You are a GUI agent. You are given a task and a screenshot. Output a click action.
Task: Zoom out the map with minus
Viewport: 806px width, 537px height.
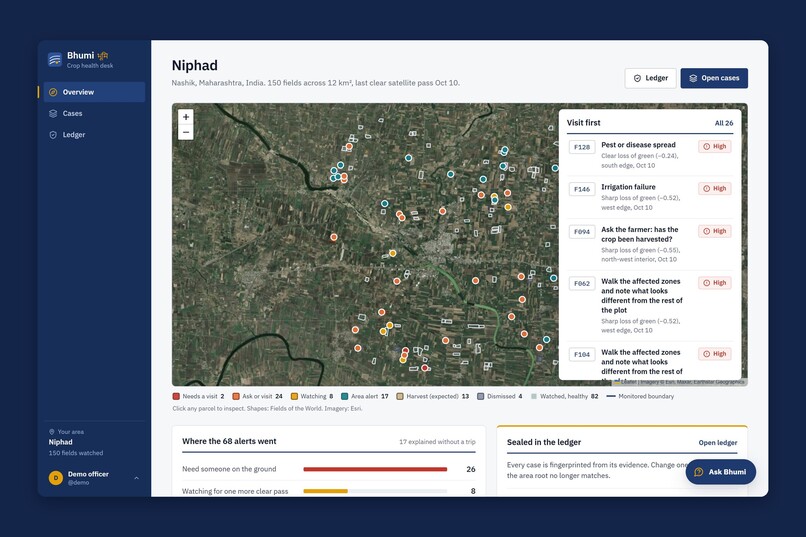(186, 132)
